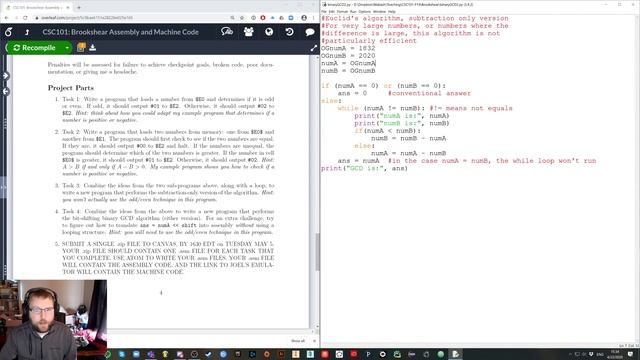
Task: Click the 'Show all' downloads link
Action: 298,341
